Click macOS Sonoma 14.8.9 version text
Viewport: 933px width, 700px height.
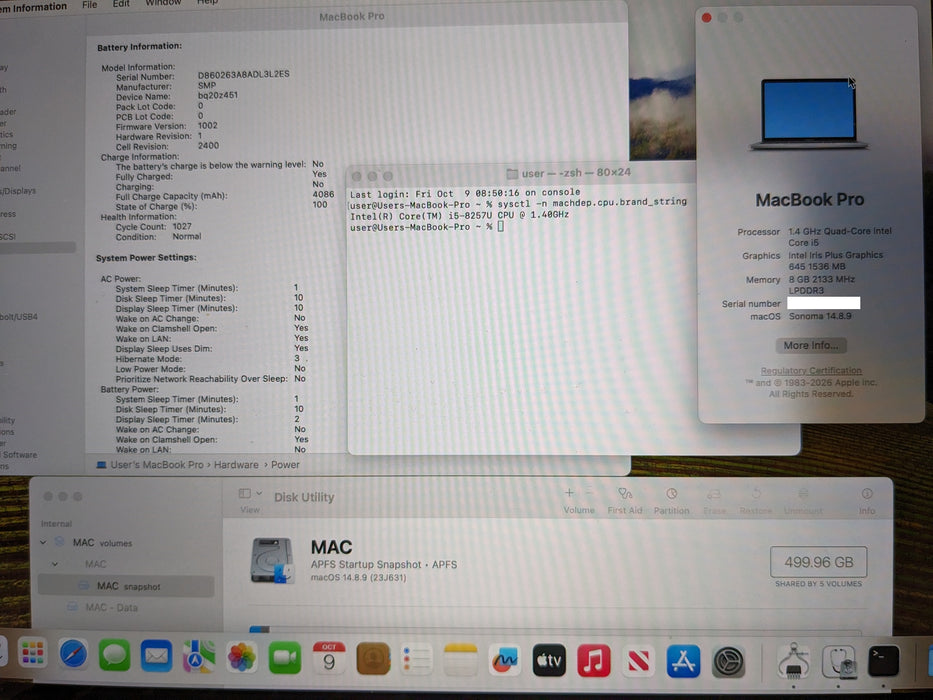coord(820,316)
